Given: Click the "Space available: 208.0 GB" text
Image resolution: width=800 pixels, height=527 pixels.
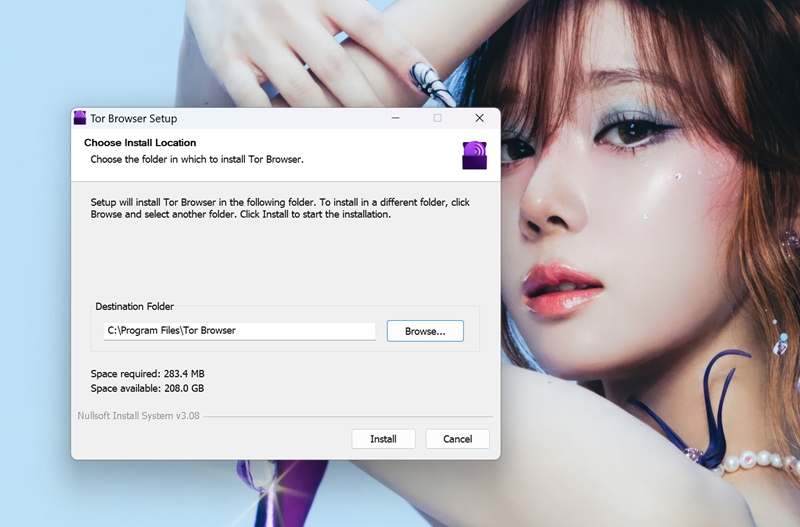Looking at the screenshot, I should point(147,388).
